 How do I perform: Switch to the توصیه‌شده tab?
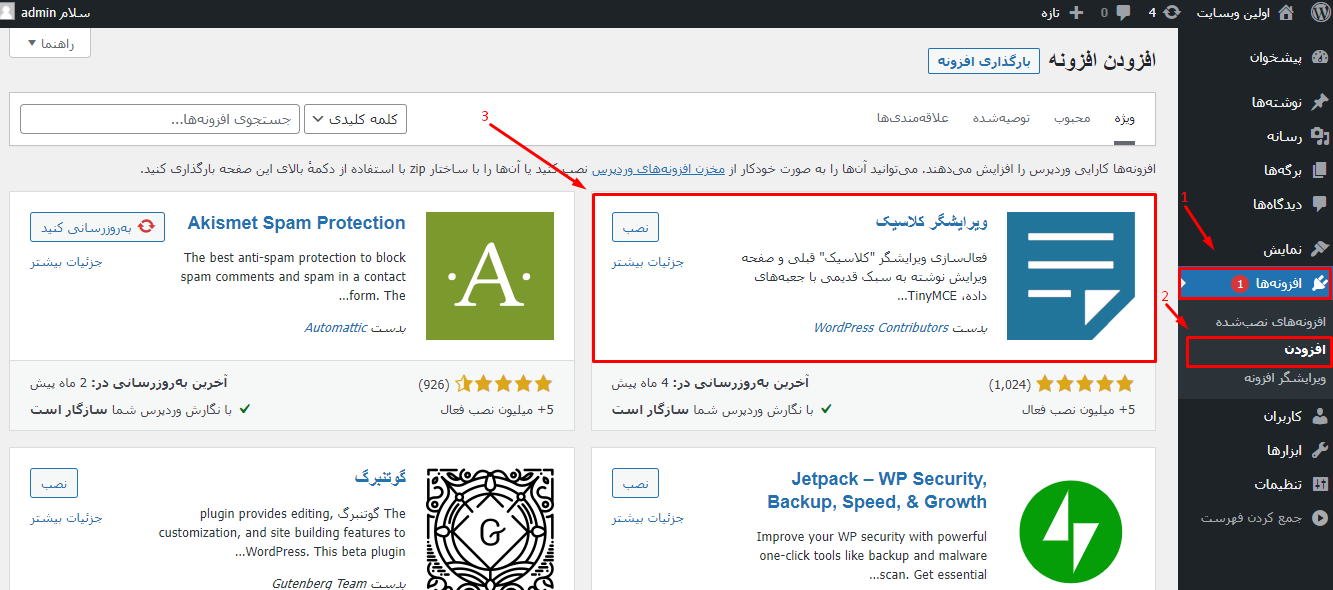1002,118
